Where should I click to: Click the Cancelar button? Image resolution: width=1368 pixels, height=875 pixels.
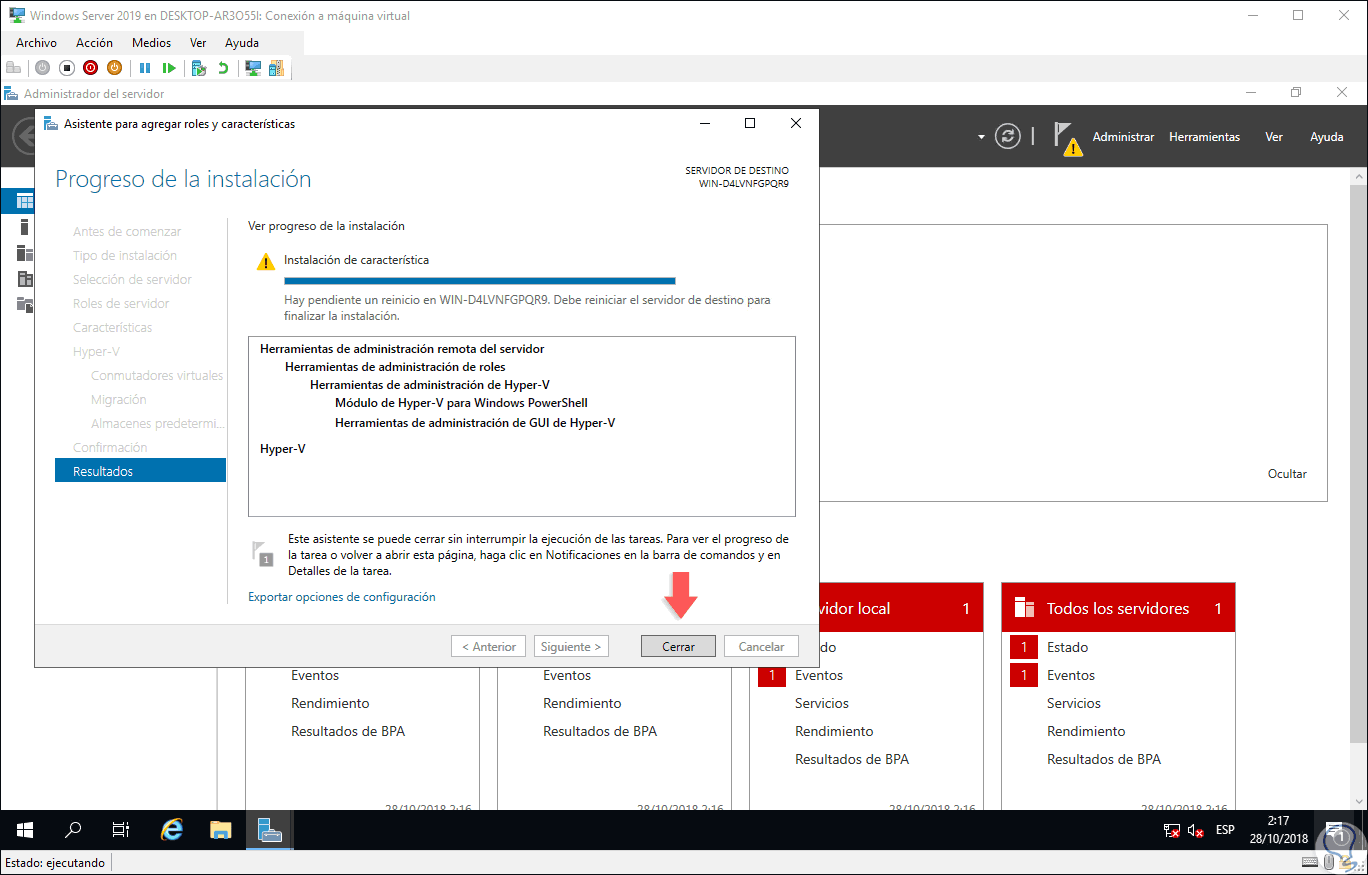point(761,647)
